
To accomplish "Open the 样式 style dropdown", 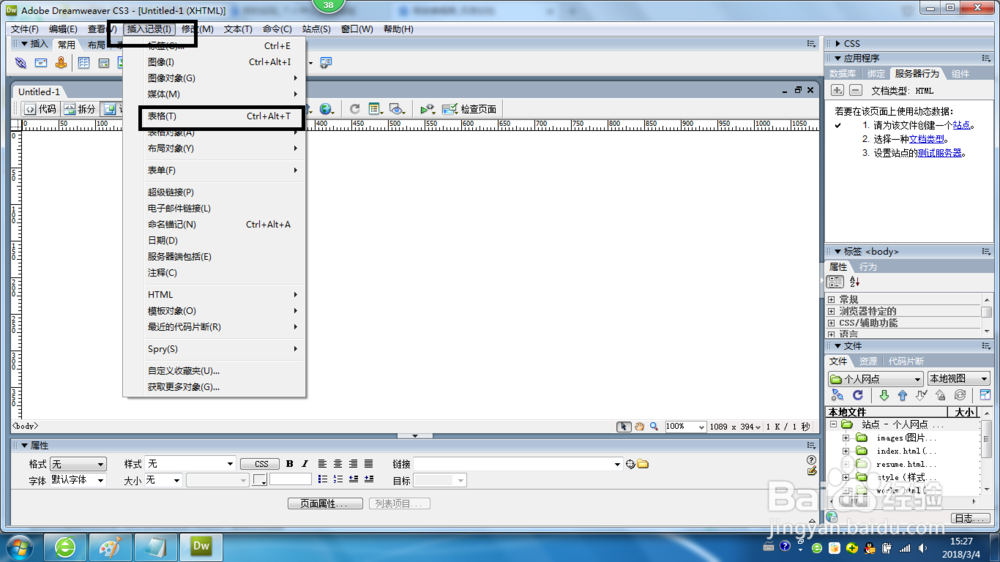I will (x=190, y=464).
